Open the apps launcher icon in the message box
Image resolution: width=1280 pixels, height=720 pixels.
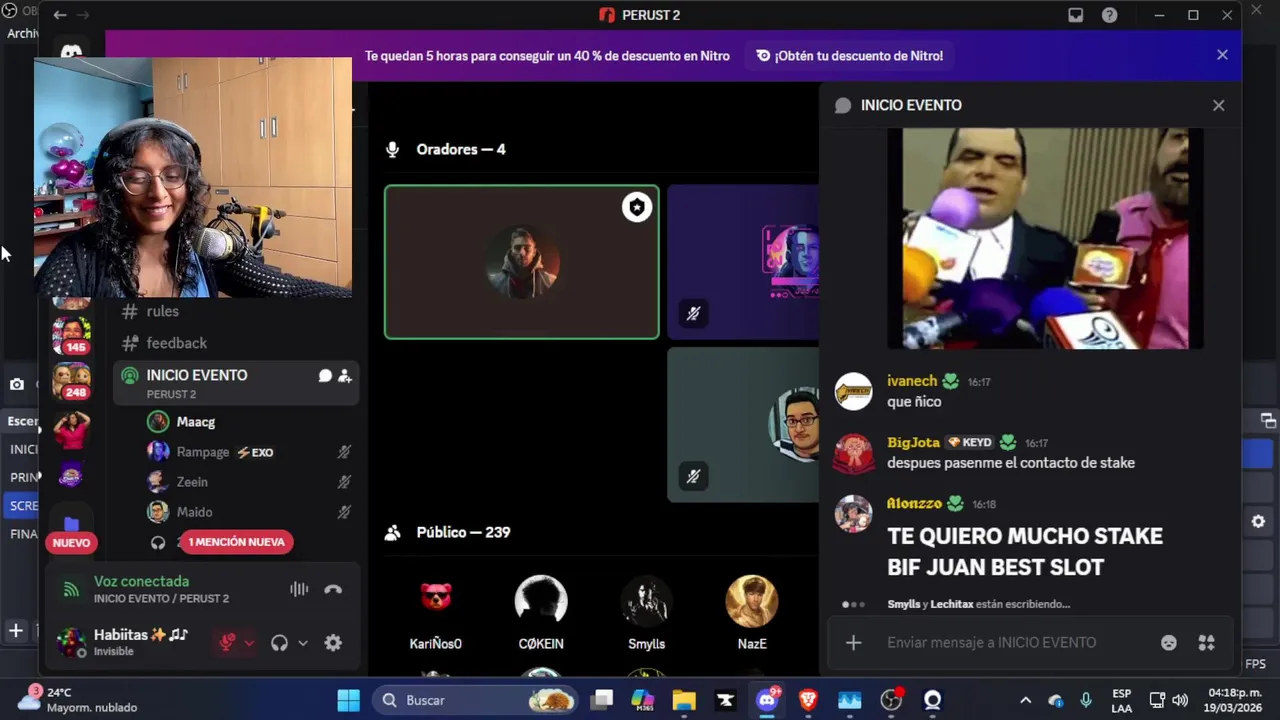pos(1207,643)
